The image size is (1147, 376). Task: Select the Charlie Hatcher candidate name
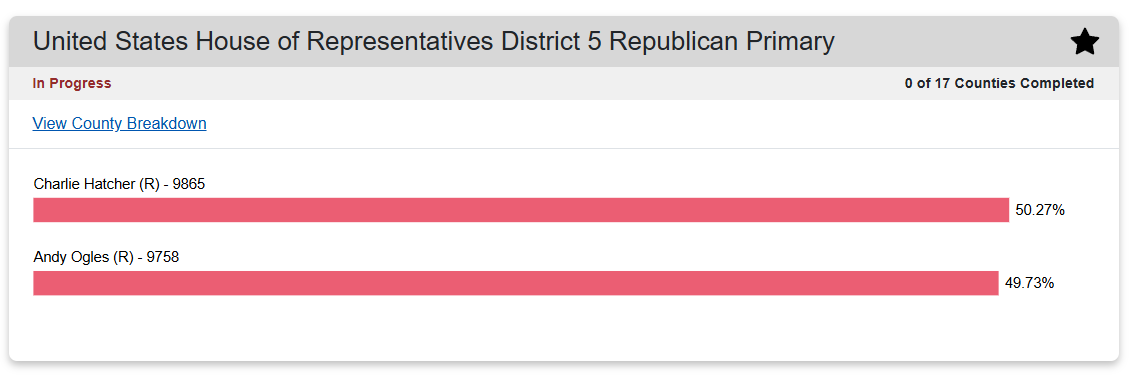pyautogui.click(x=85, y=184)
